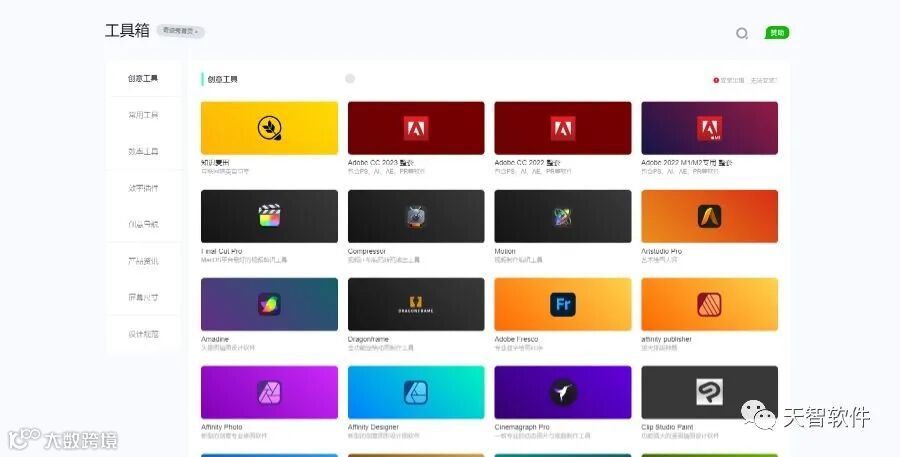This screenshot has width=900, height=457.
Task: Click the Cinemagraph Pro icon
Action: (562, 393)
